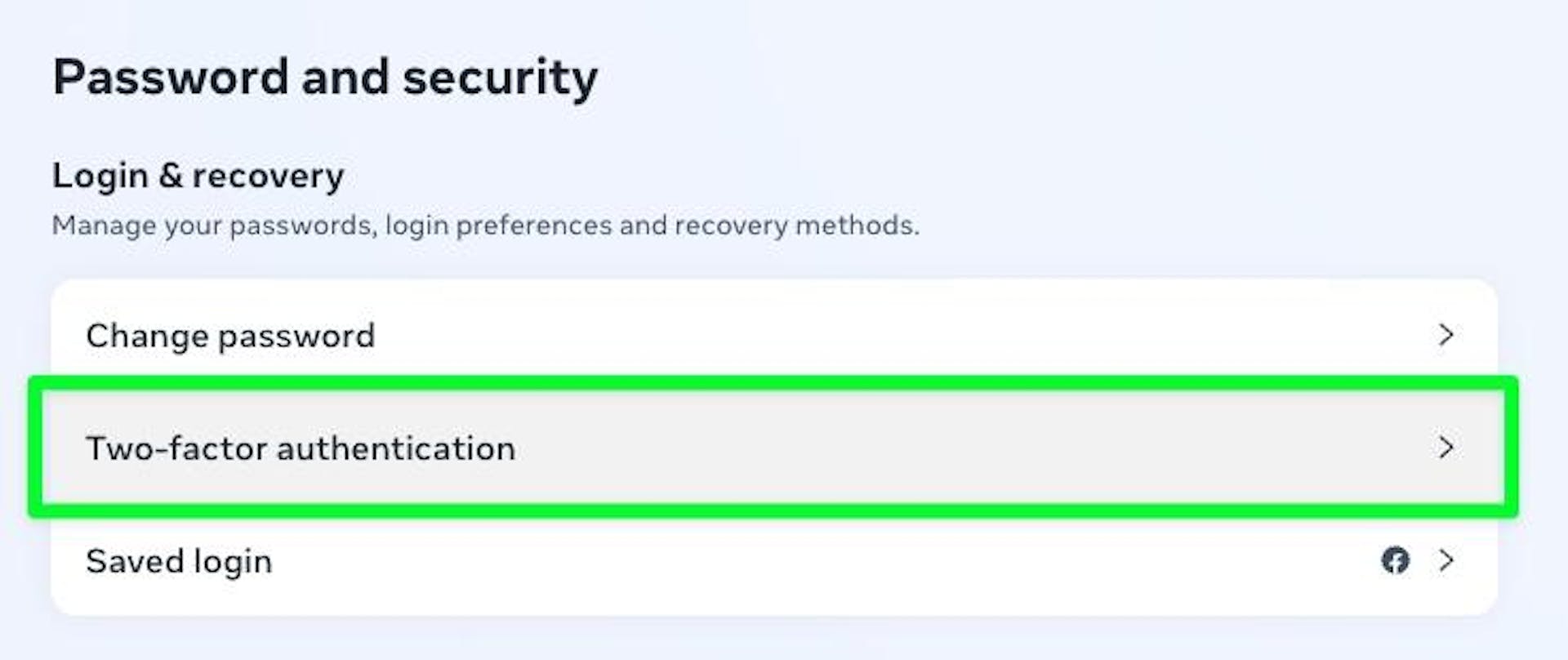Image resolution: width=1568 pixels, height=660 pixels.
Task: Click the green highlight border around Two-factor authentication
Action: 773,383
